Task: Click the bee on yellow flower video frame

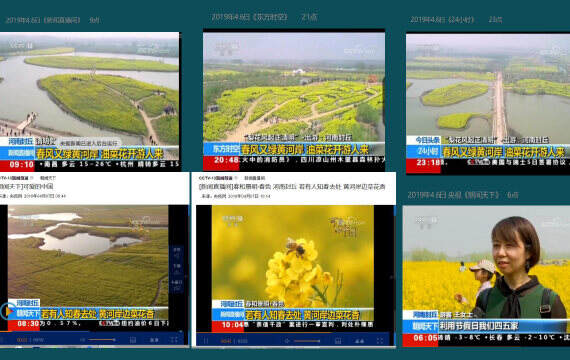Action: (293, 268)
